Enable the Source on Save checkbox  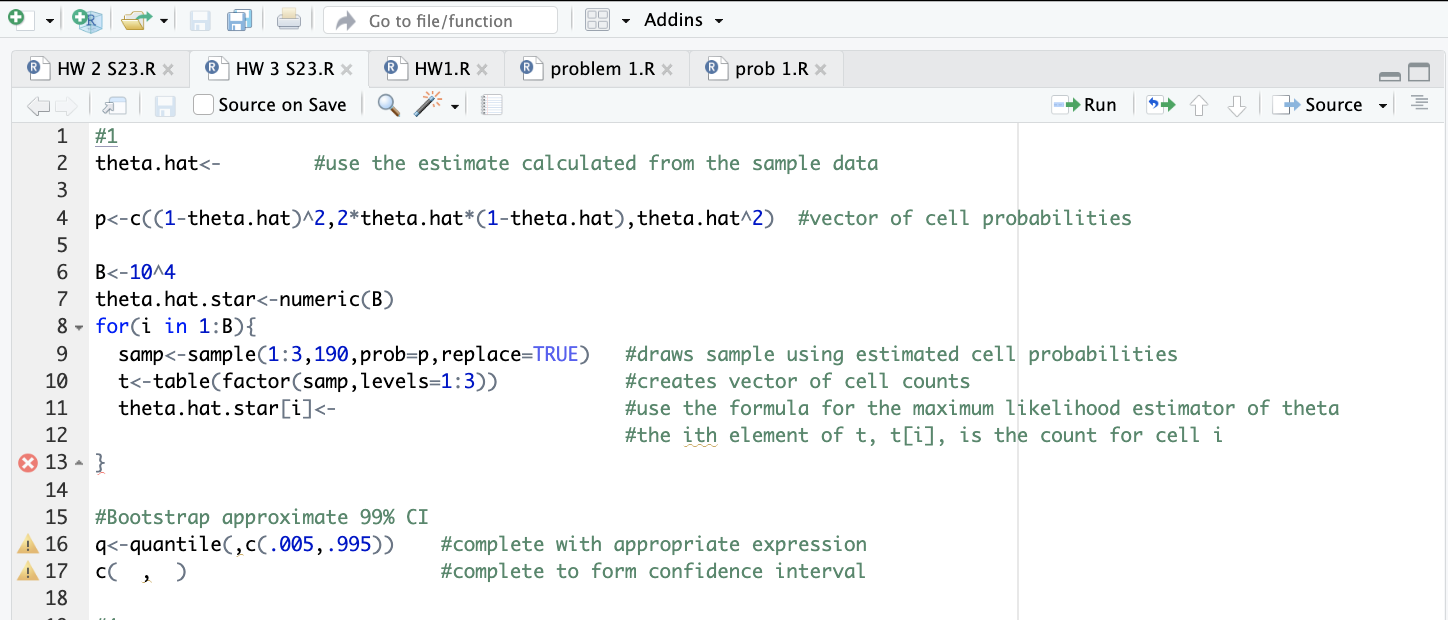click(203, 105)
